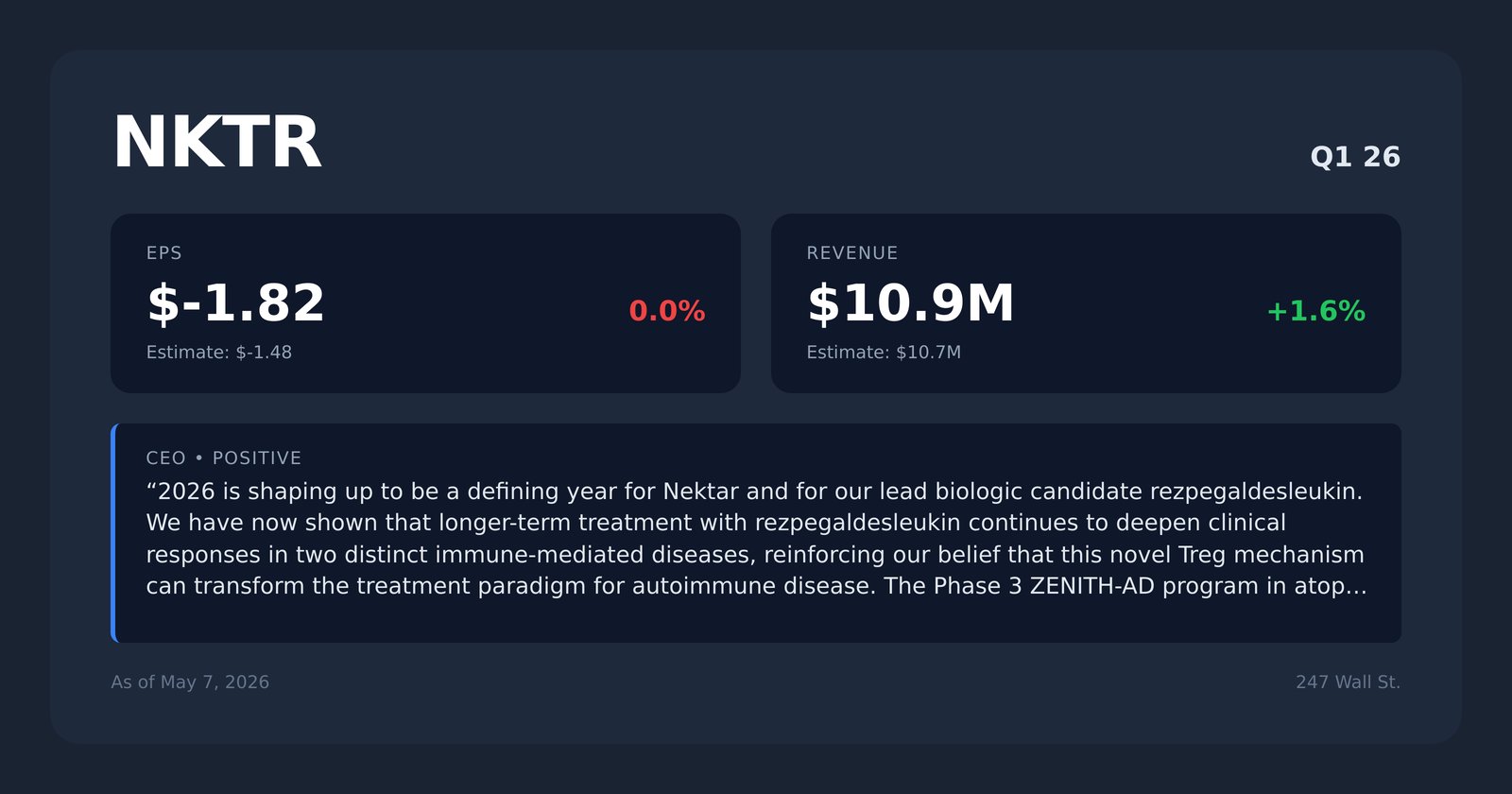Select the Q1 26 quarter label
This screenshot has width=1512, height=794.
tap(1355, 157)
